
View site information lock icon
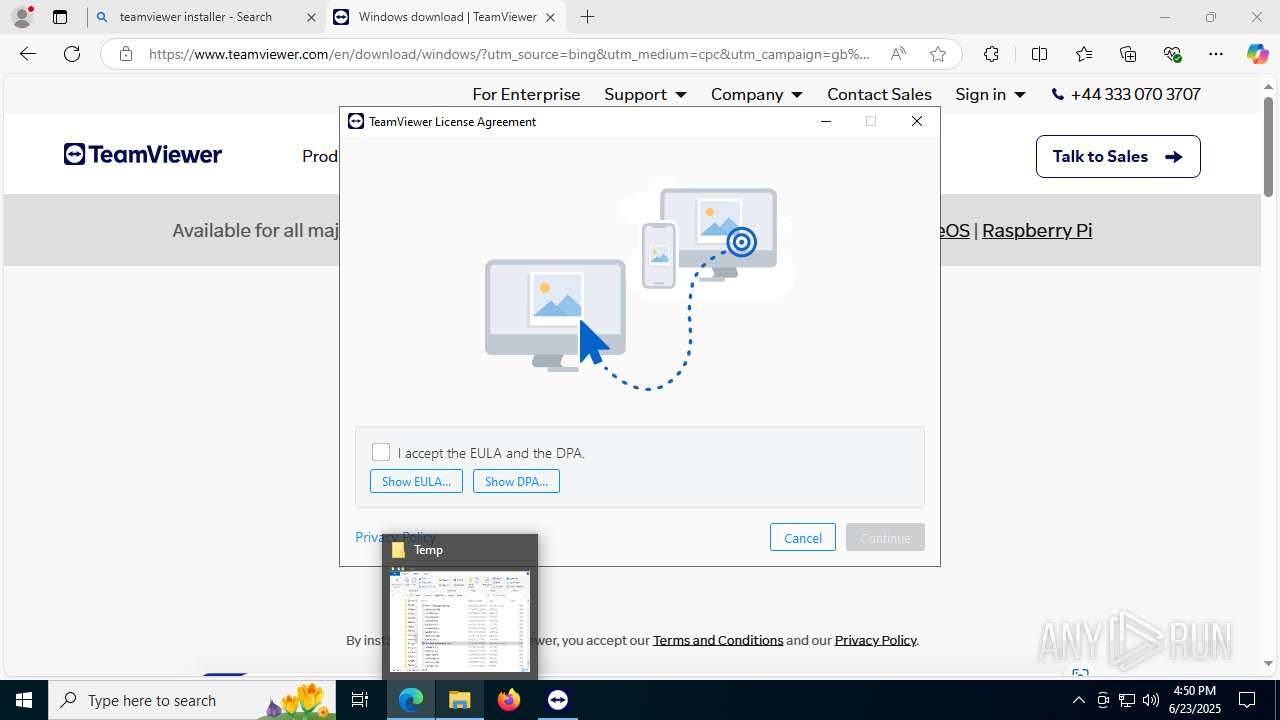125,54
